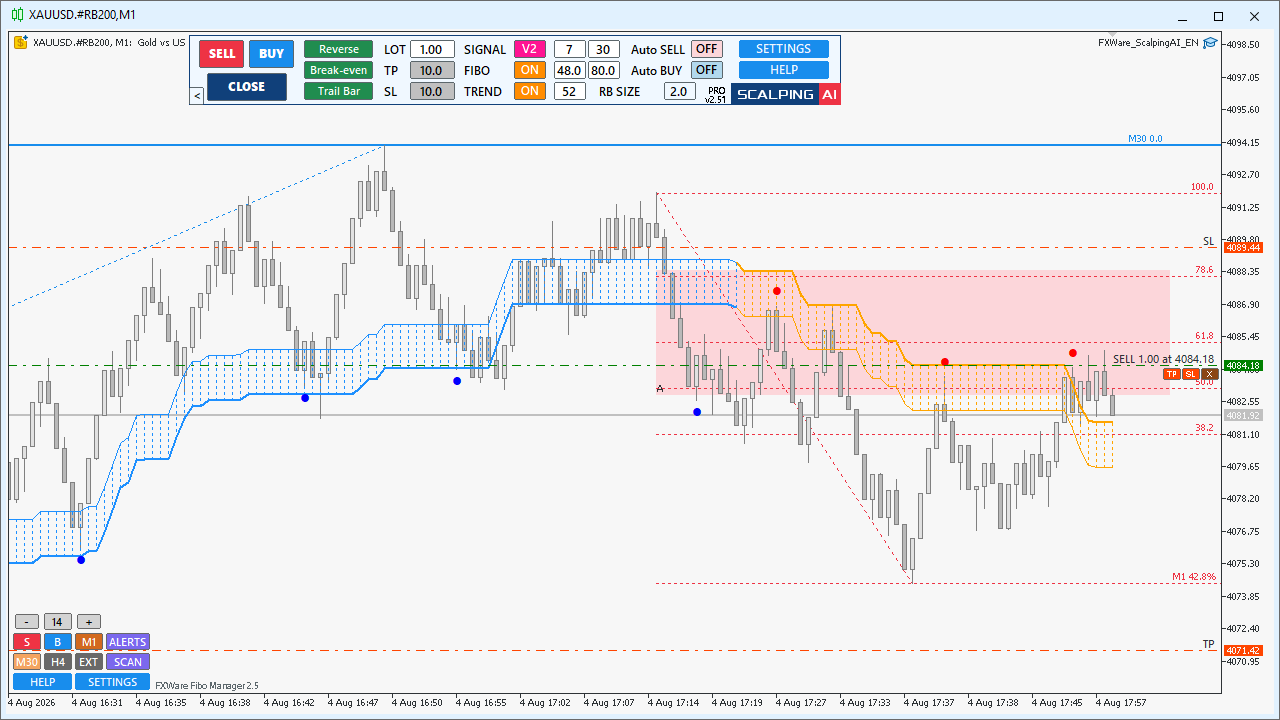Toggle the EXT button
Viewport: 1280px width, 720px height.
coord(88,662)
